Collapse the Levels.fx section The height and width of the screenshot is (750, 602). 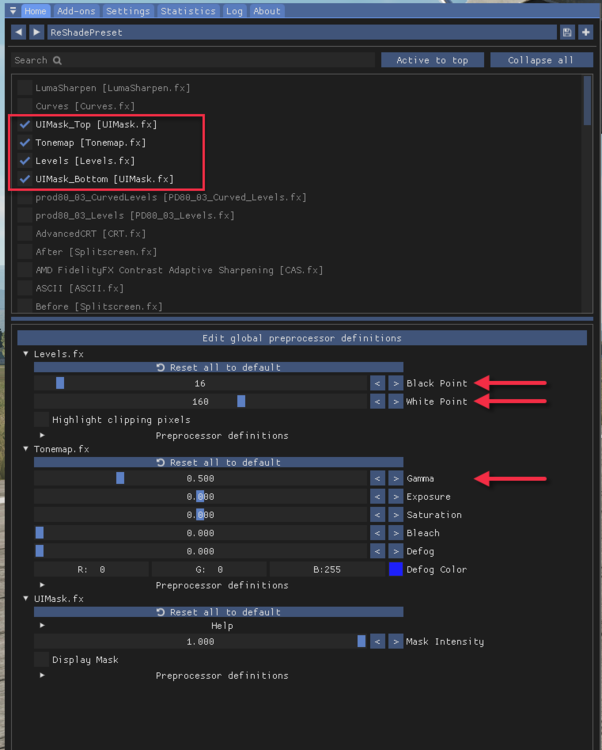[27, 354]
